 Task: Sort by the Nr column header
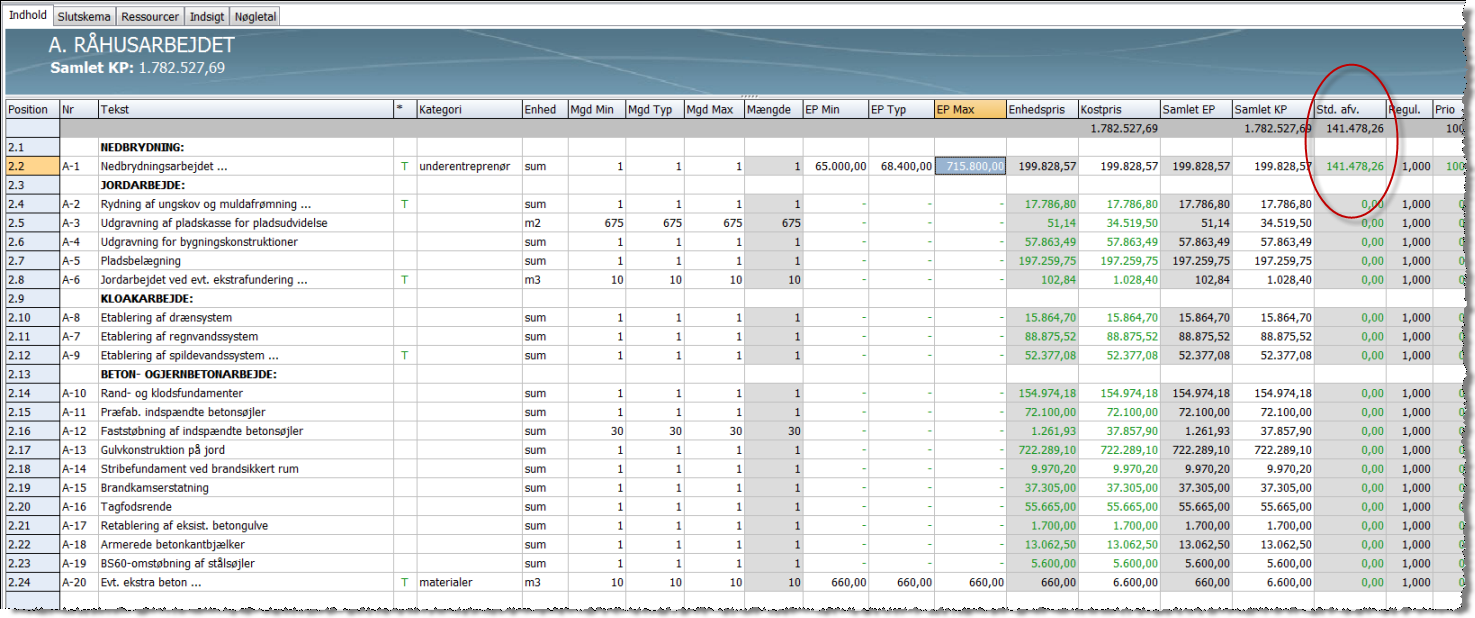(78, 109)
